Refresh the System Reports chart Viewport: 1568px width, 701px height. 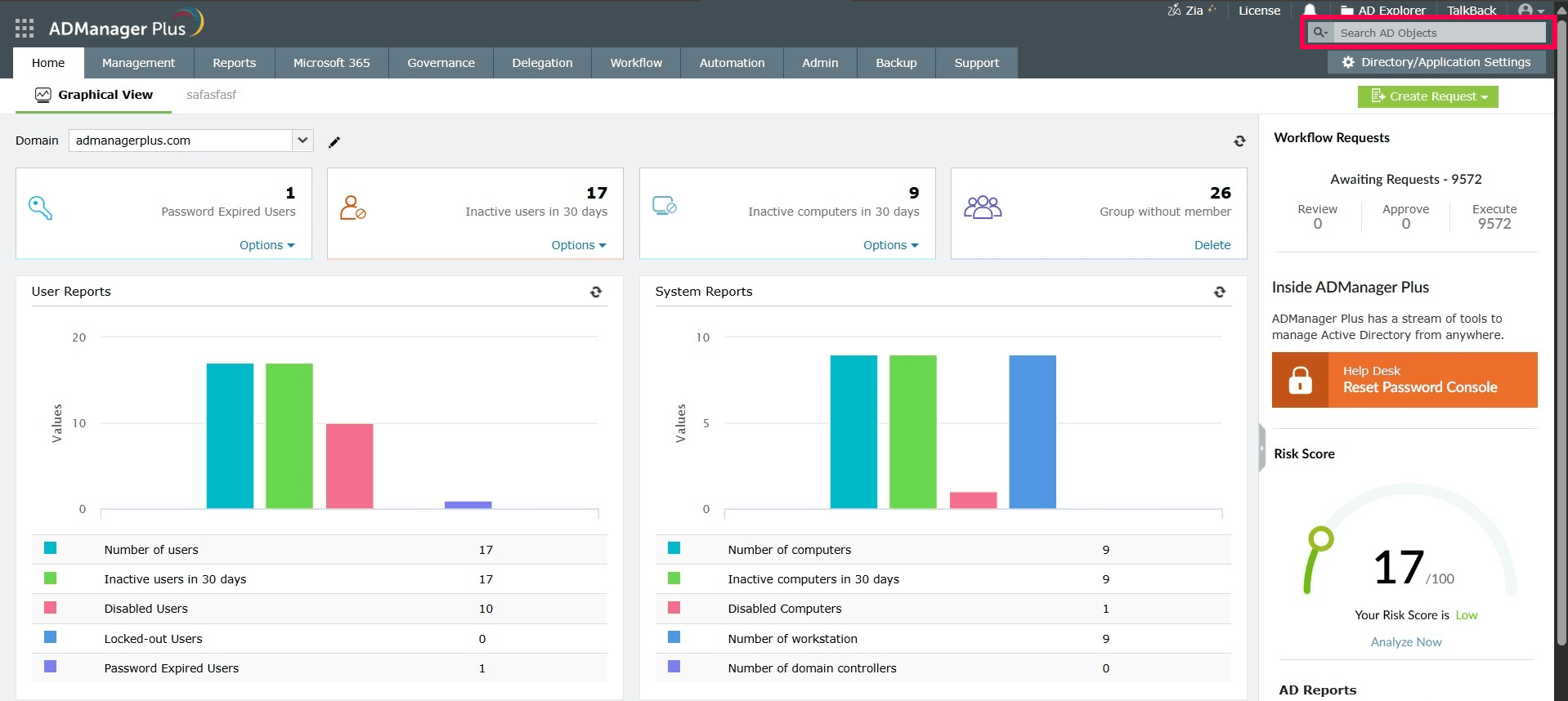pyautogui.click(x=1219, y=292)
